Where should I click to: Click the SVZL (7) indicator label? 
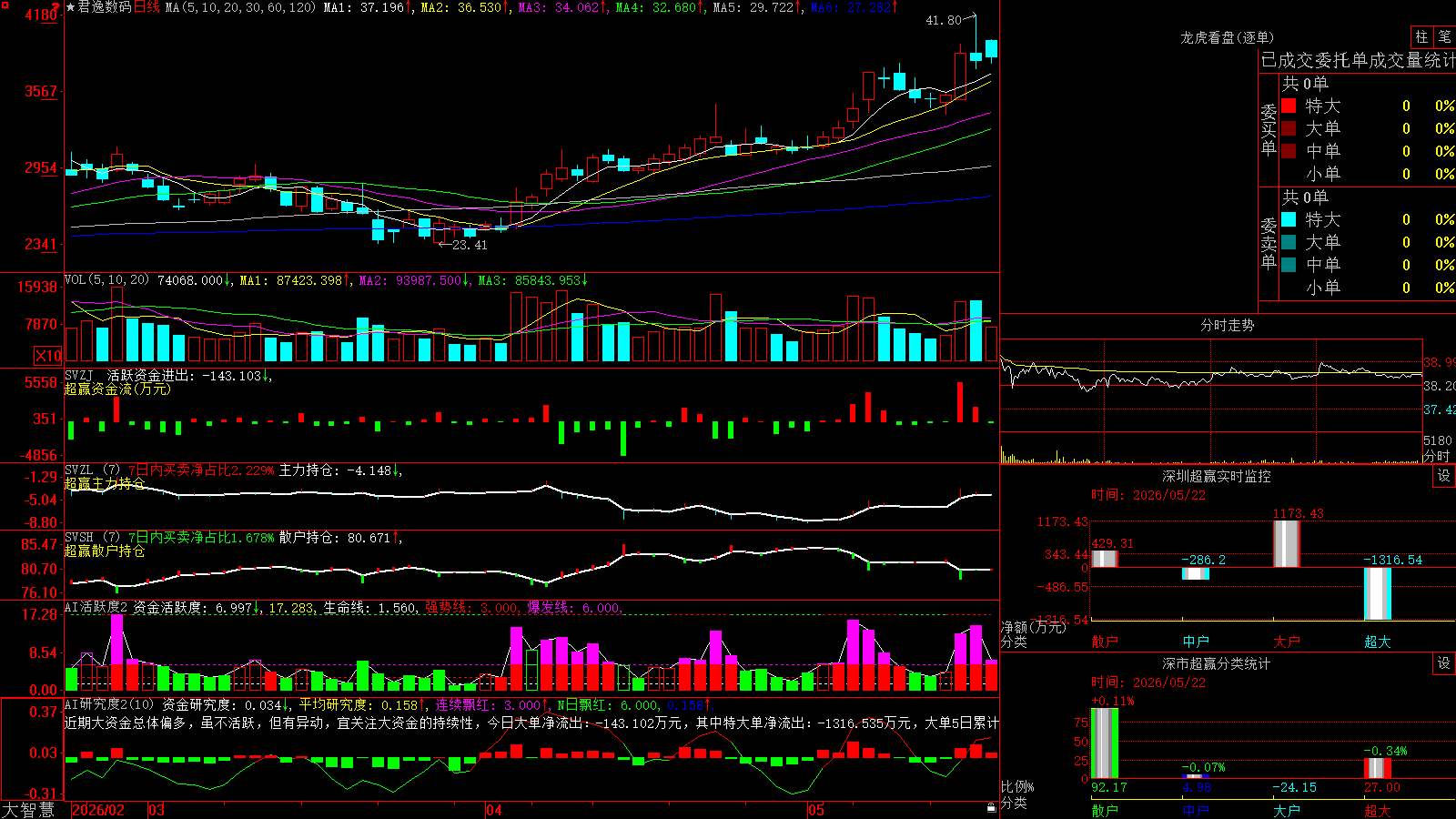[x=92, y=470]
